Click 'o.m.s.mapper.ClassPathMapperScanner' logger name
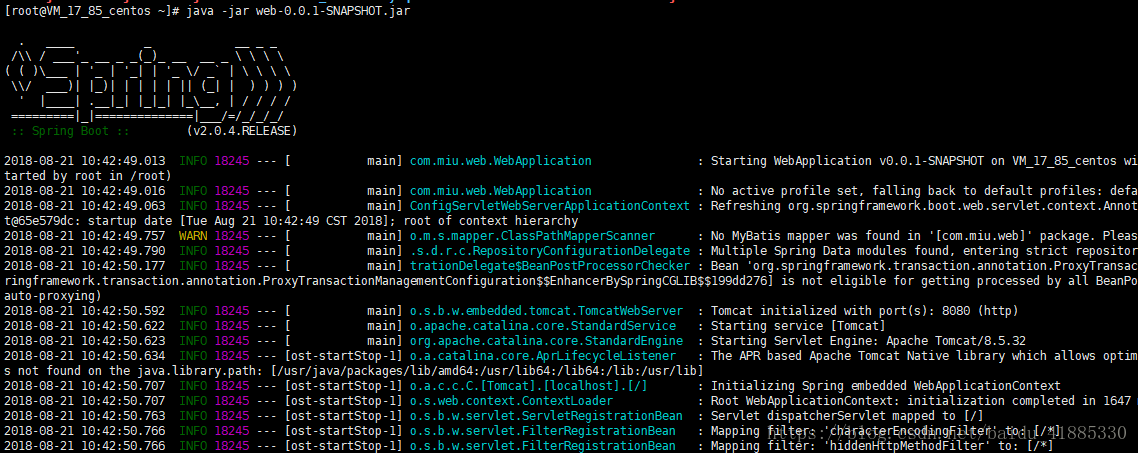 click(533, 236)
